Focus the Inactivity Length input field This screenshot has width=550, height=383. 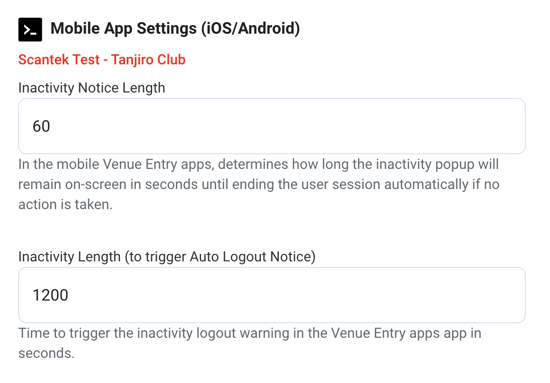tap(272, 295)
